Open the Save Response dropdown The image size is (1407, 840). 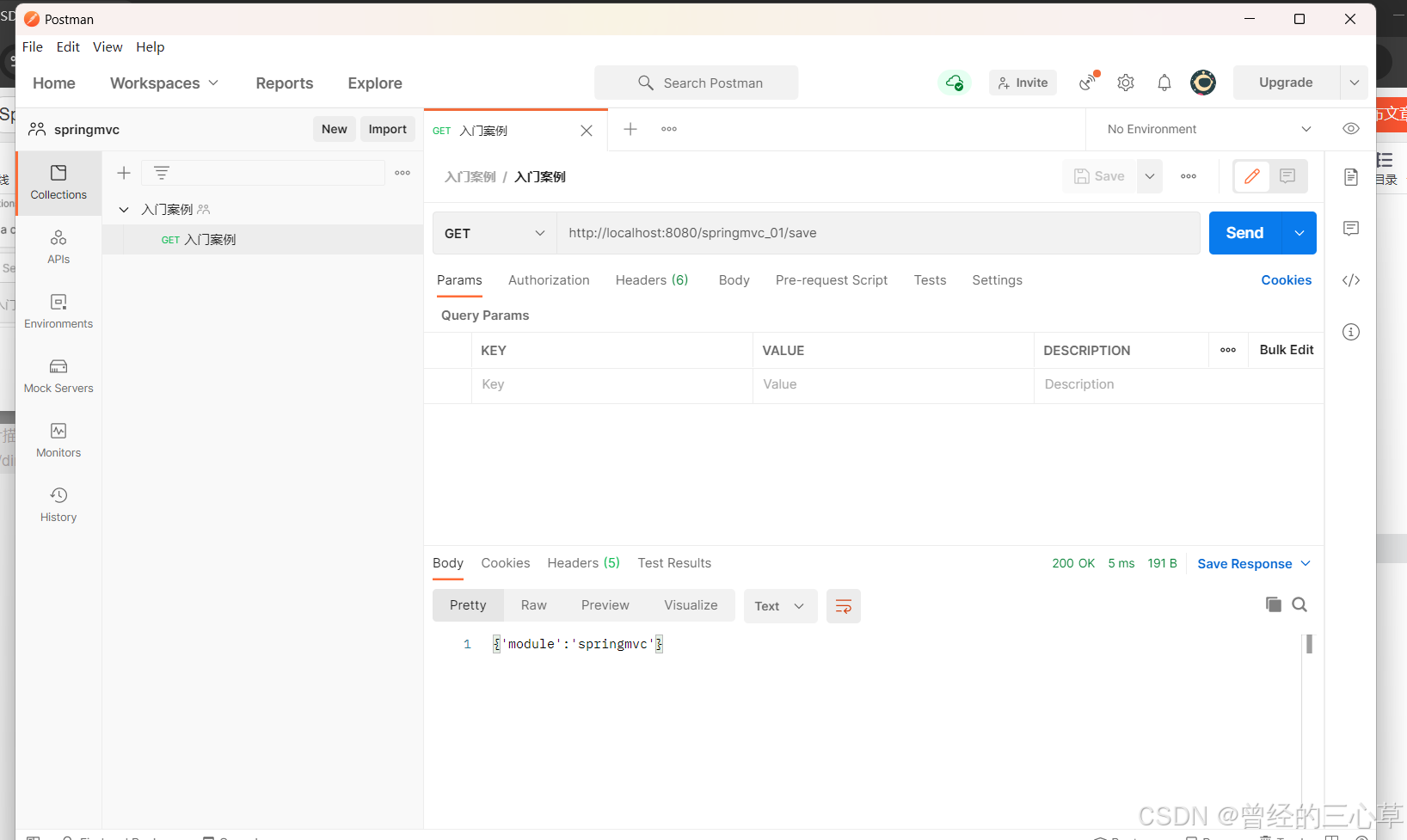tap(1254, 564)
